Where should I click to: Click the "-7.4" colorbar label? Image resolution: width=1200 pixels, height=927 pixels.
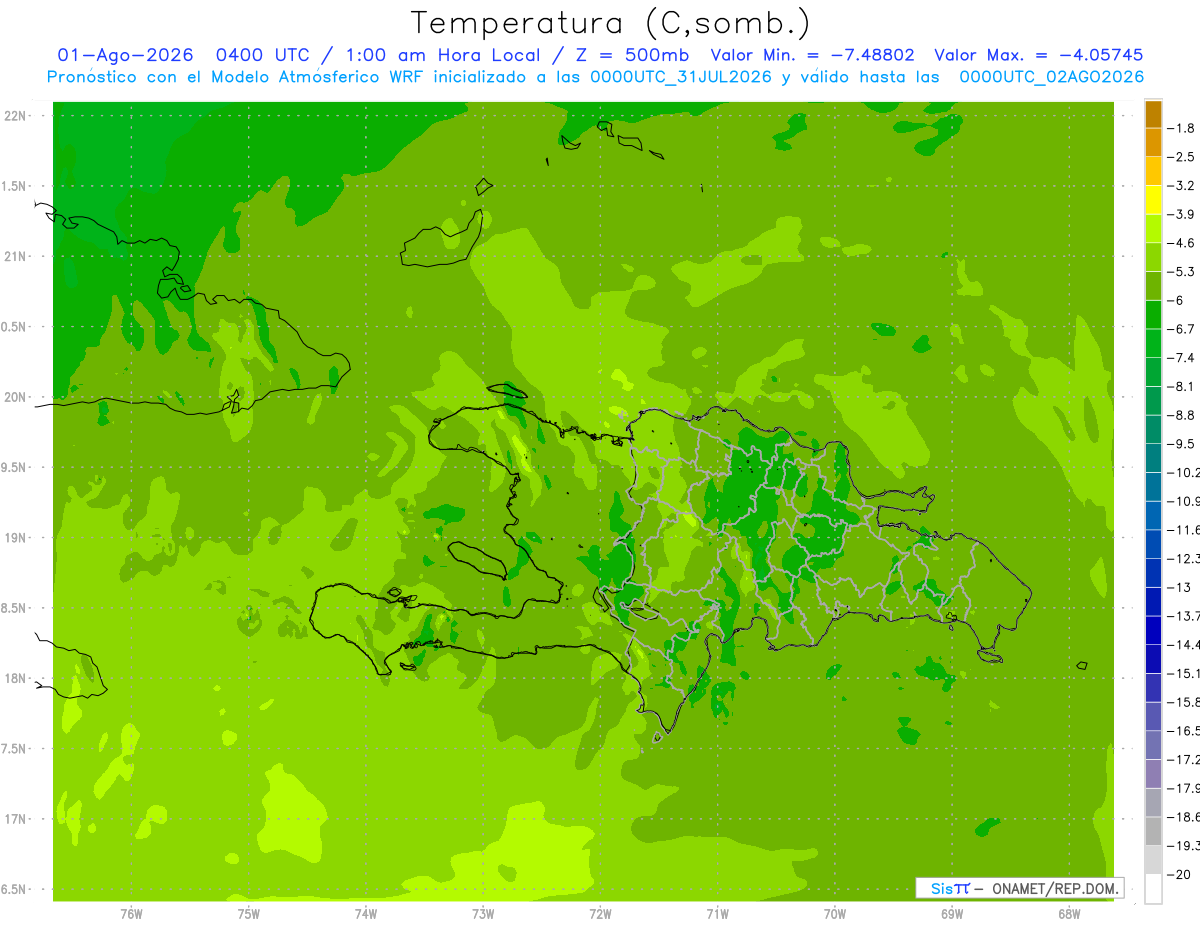(x=1182, y=357)
